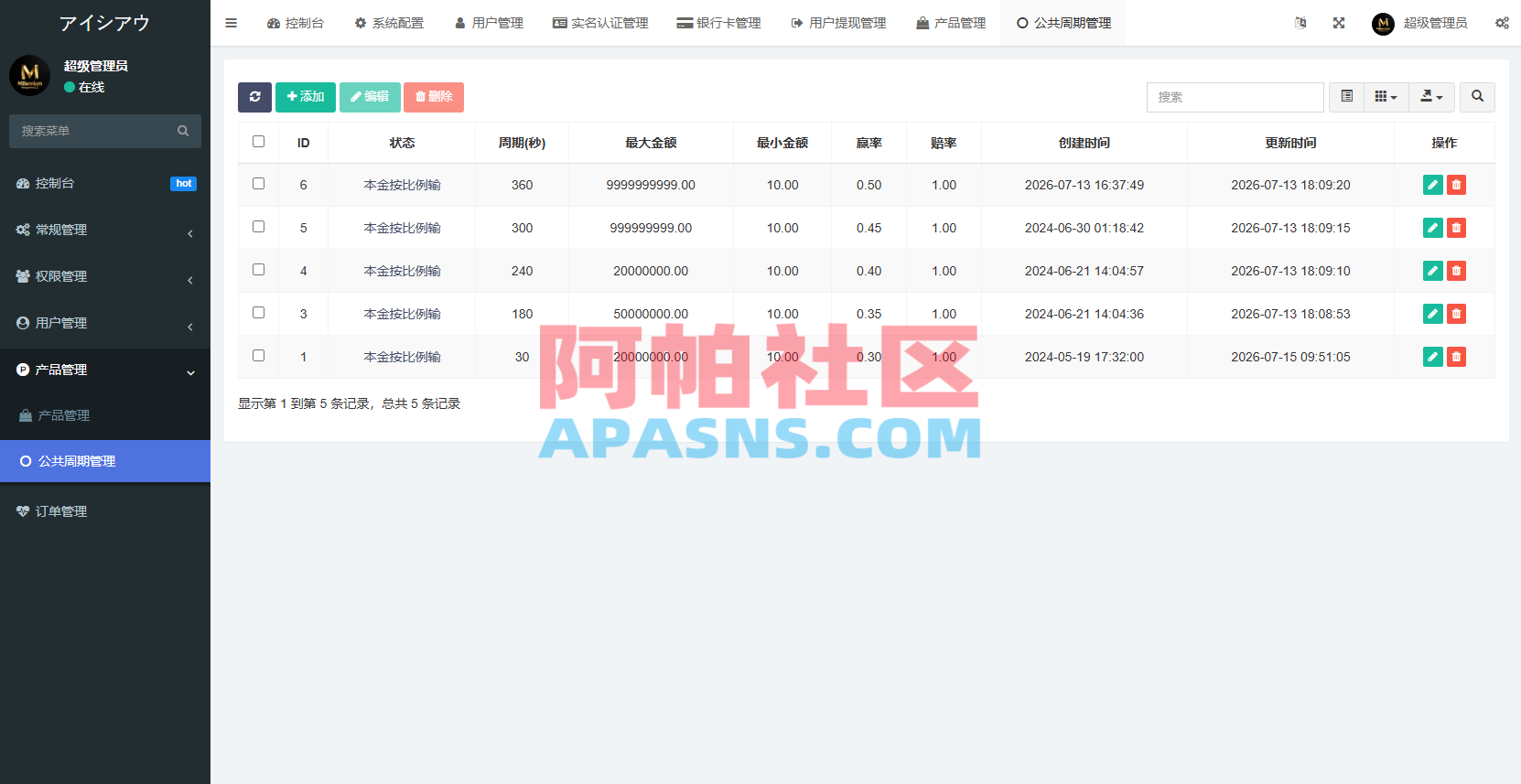Image resolution: width=1521 pixels, height=784 pixels.
Task: Tick the select-all checkbox in table header
Action: pos(258,142)
